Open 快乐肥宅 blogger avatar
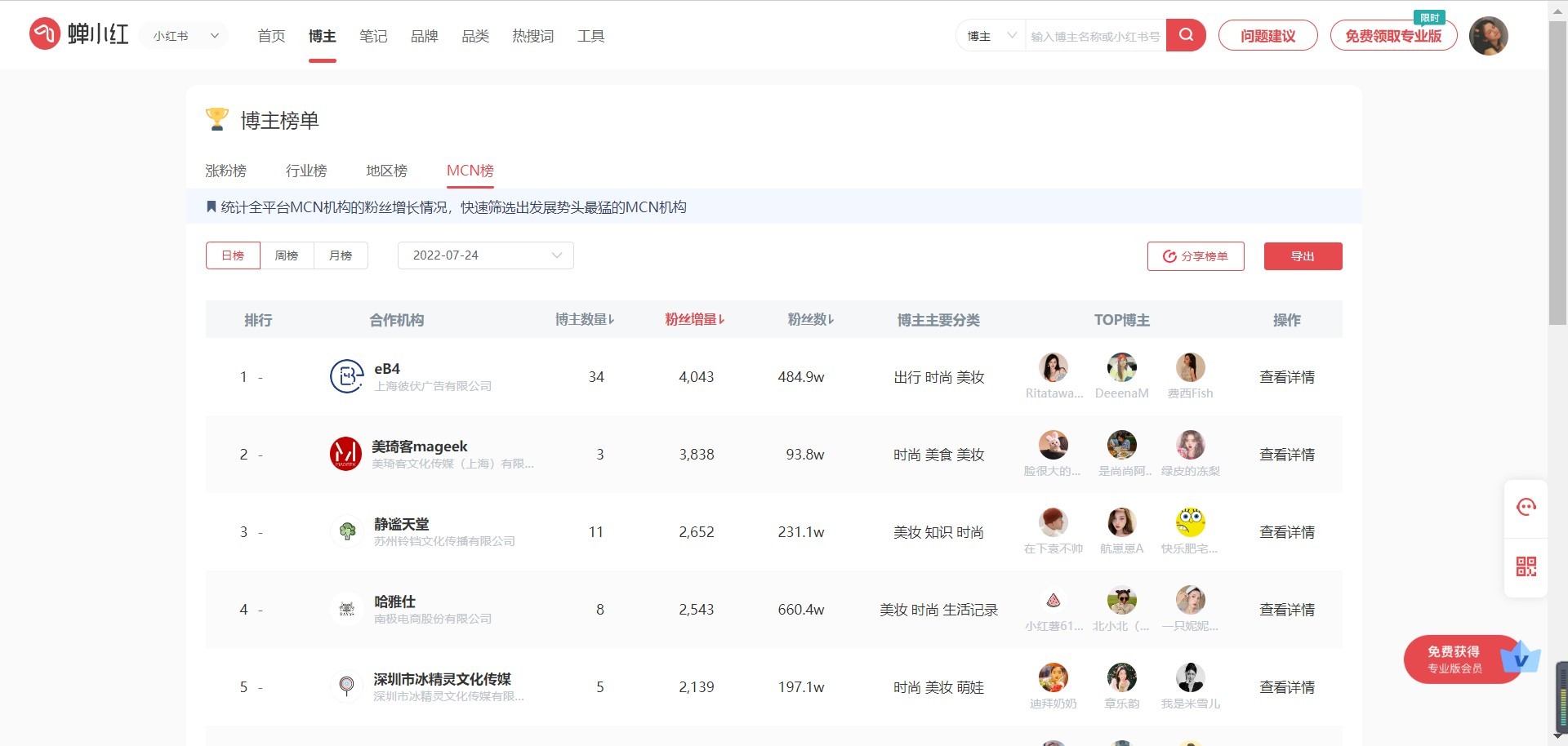Screen dimensions: 1568x746 pyautogui.click(x=1191, y=522)
